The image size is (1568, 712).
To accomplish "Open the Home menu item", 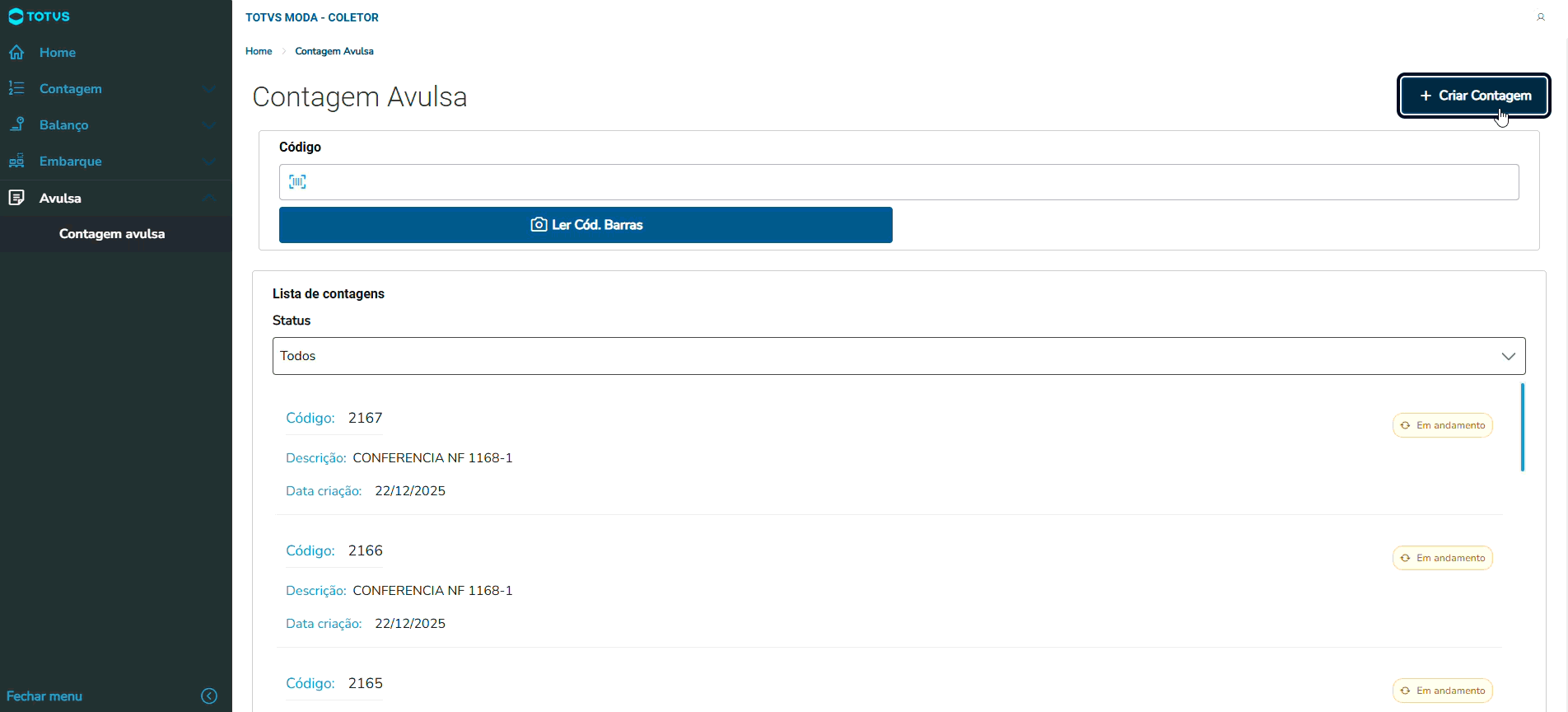I will point(58,53).
